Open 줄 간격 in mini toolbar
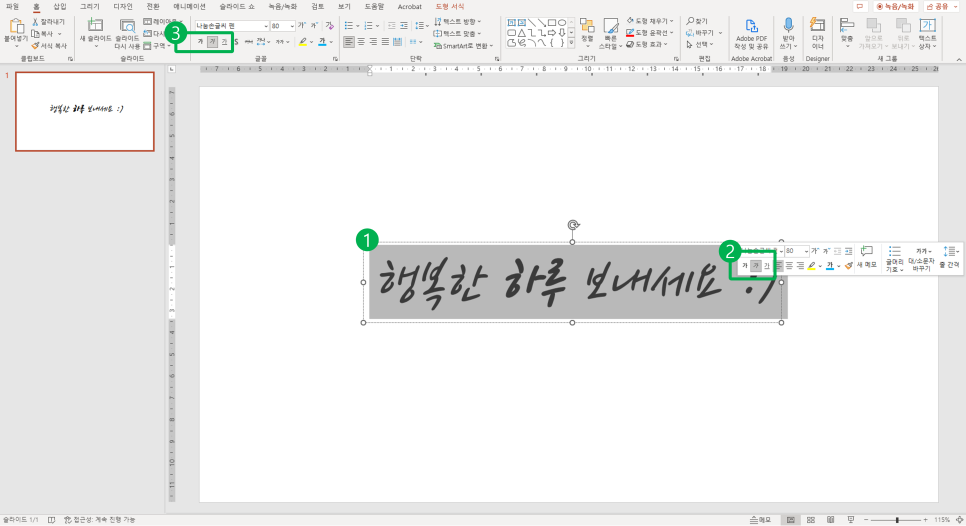Viewport: 966px width, 526px height. (949, 257)
